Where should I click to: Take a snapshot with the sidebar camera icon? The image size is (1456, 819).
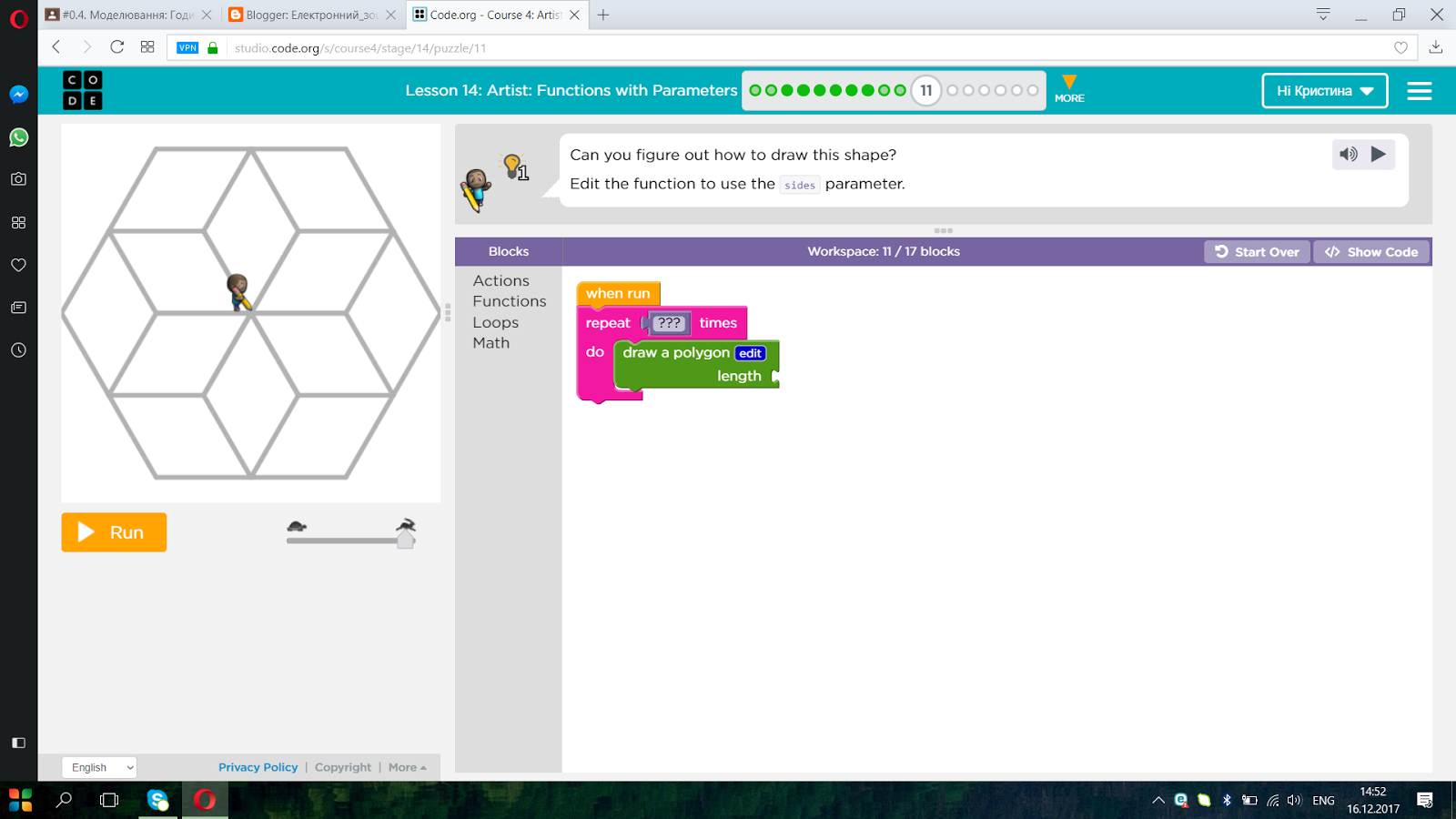(19, 179)
